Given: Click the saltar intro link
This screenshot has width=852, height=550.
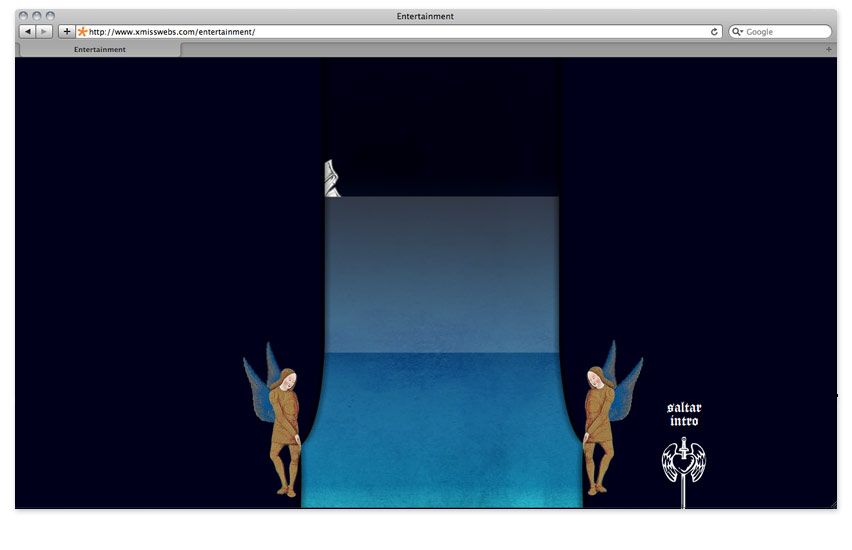Looking at the screenshot, I should [x=684, y=414].
